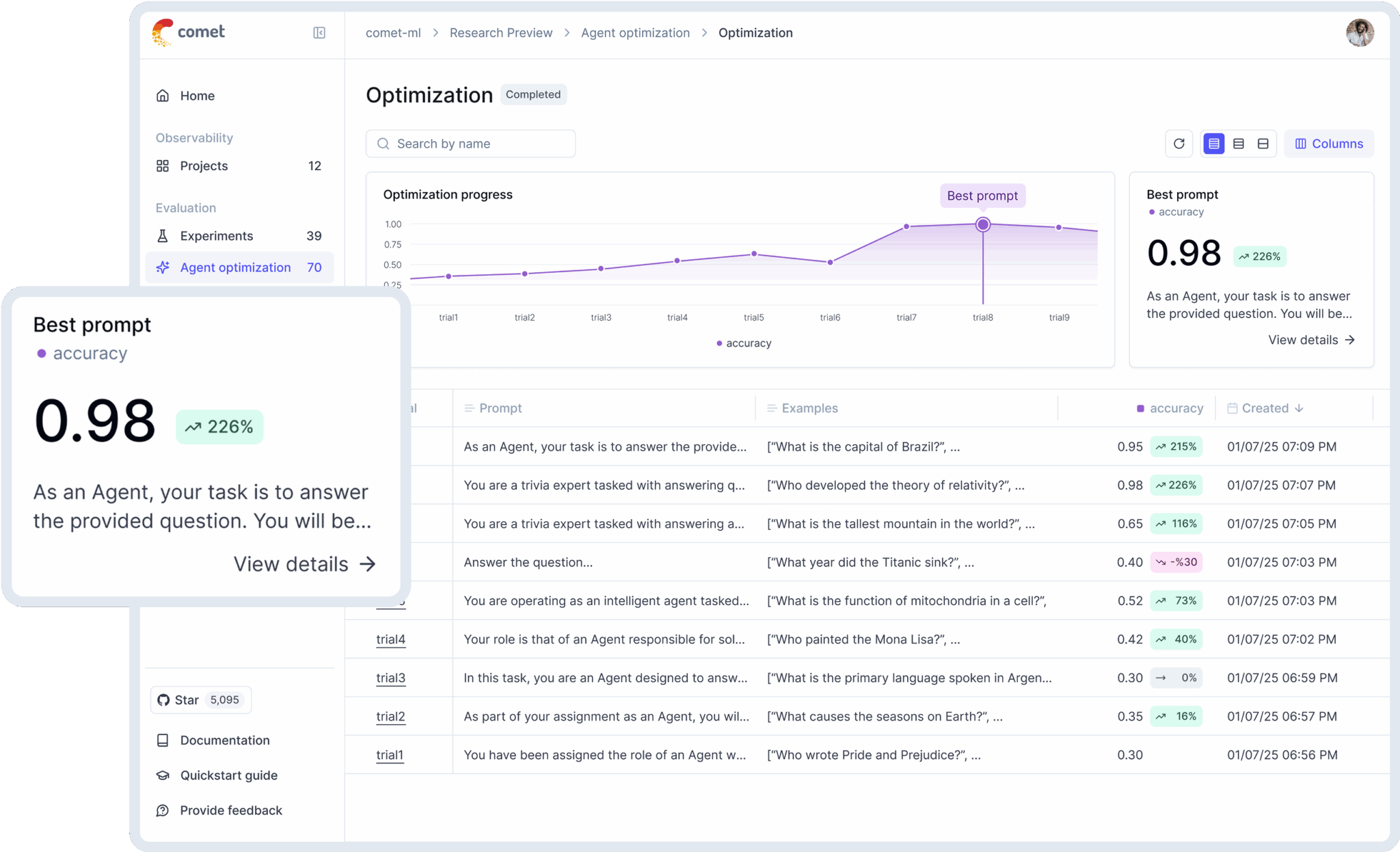
Task: Select the Agent optimization sidebar icon
Action: tap(163, 267)
